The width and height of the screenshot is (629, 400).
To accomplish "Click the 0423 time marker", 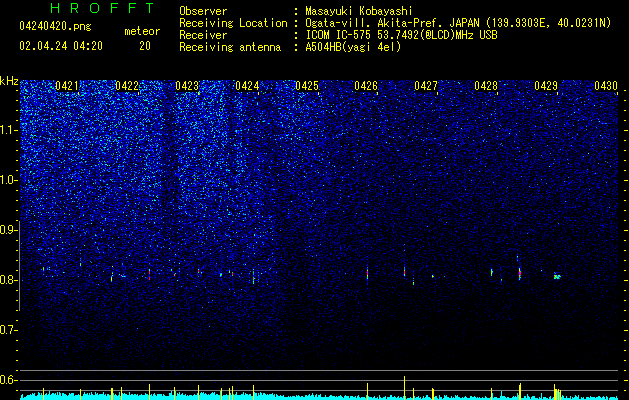I will tap(187, 86).
